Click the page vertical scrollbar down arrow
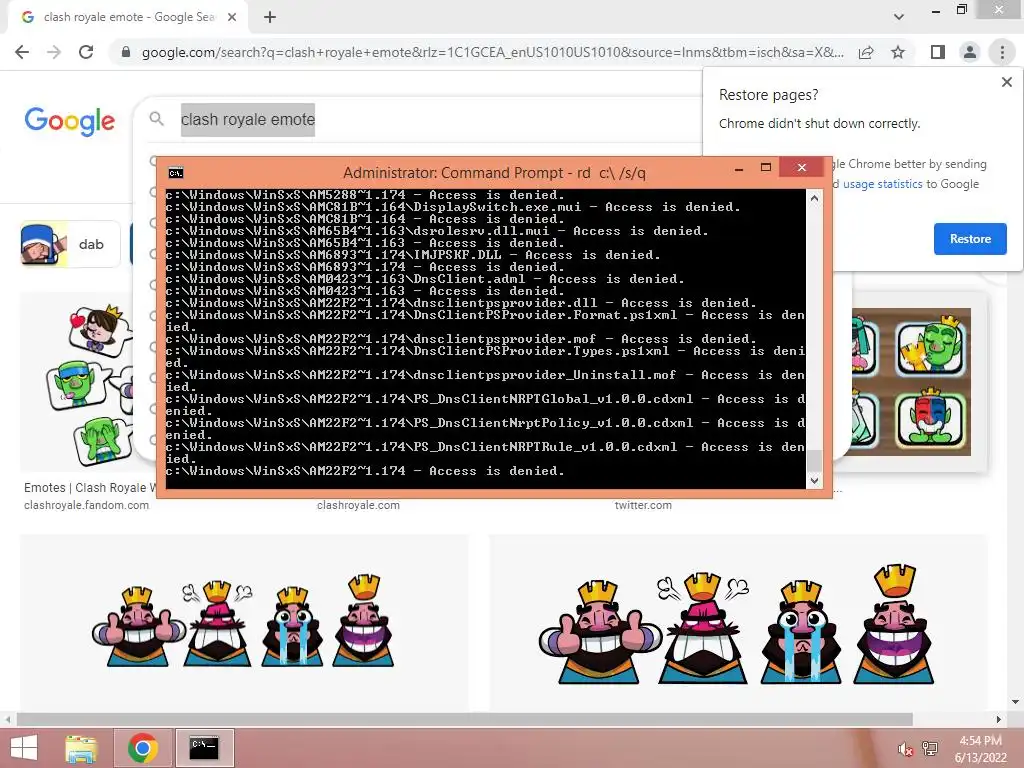 1016,702
